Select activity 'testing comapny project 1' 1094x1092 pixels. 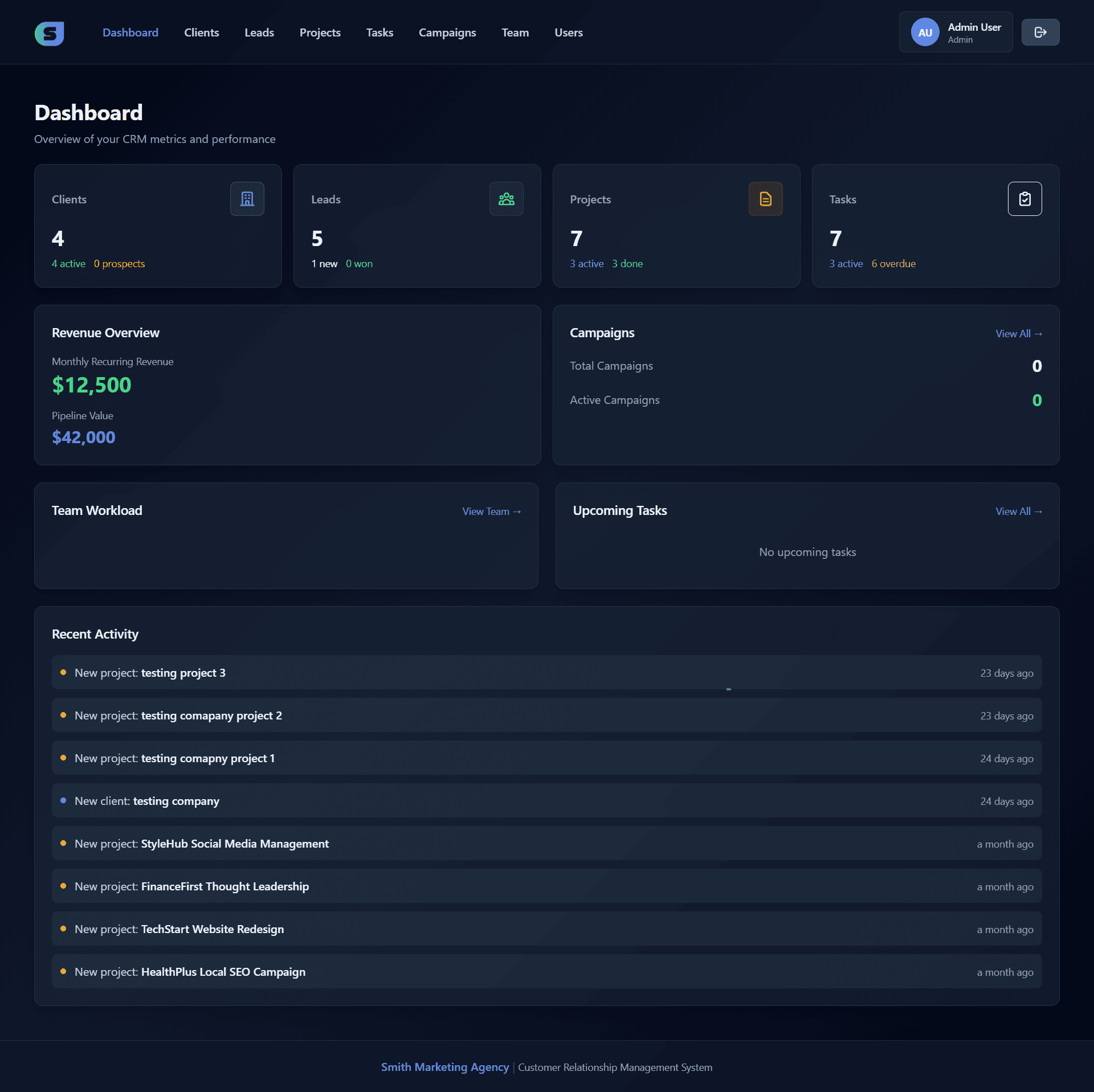point(546,758)
